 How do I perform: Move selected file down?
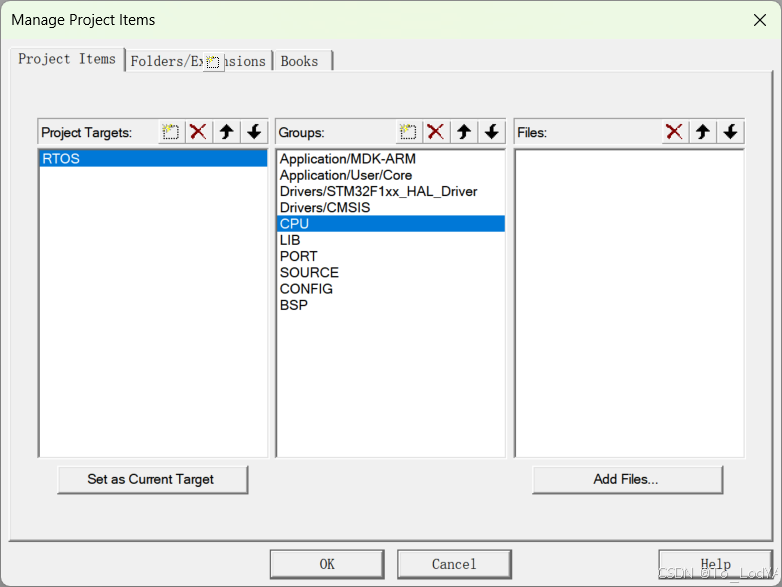pos(731,132)
